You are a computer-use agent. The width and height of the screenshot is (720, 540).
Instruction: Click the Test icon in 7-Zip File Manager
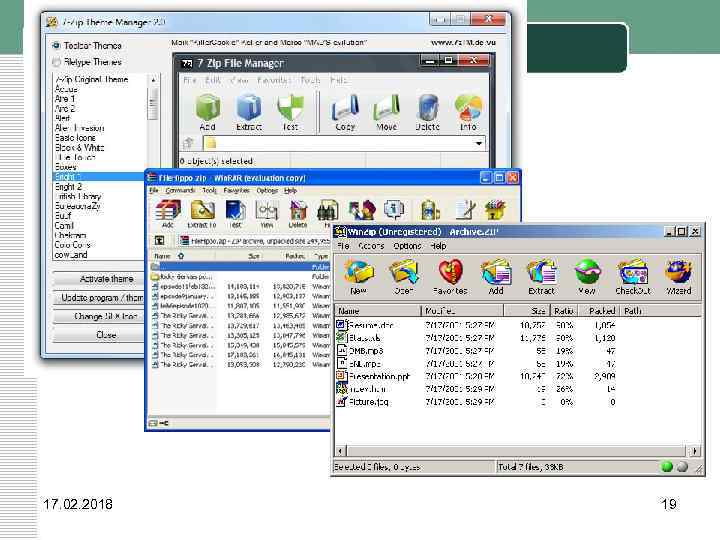coord(290,108)
